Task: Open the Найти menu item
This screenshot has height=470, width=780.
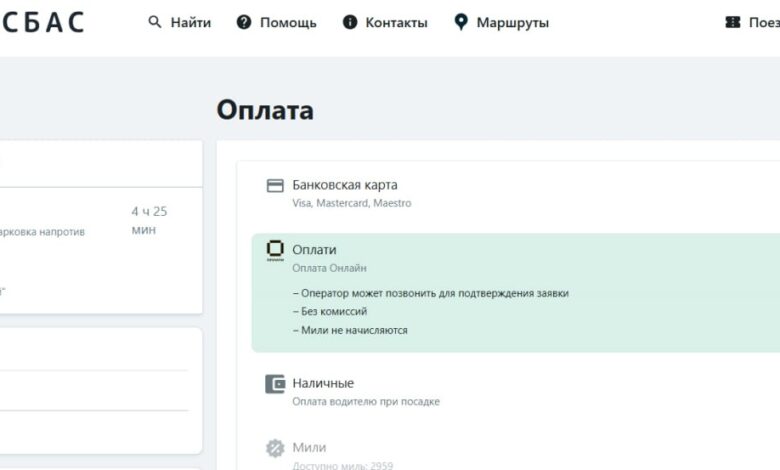Action: click(190, 22)
